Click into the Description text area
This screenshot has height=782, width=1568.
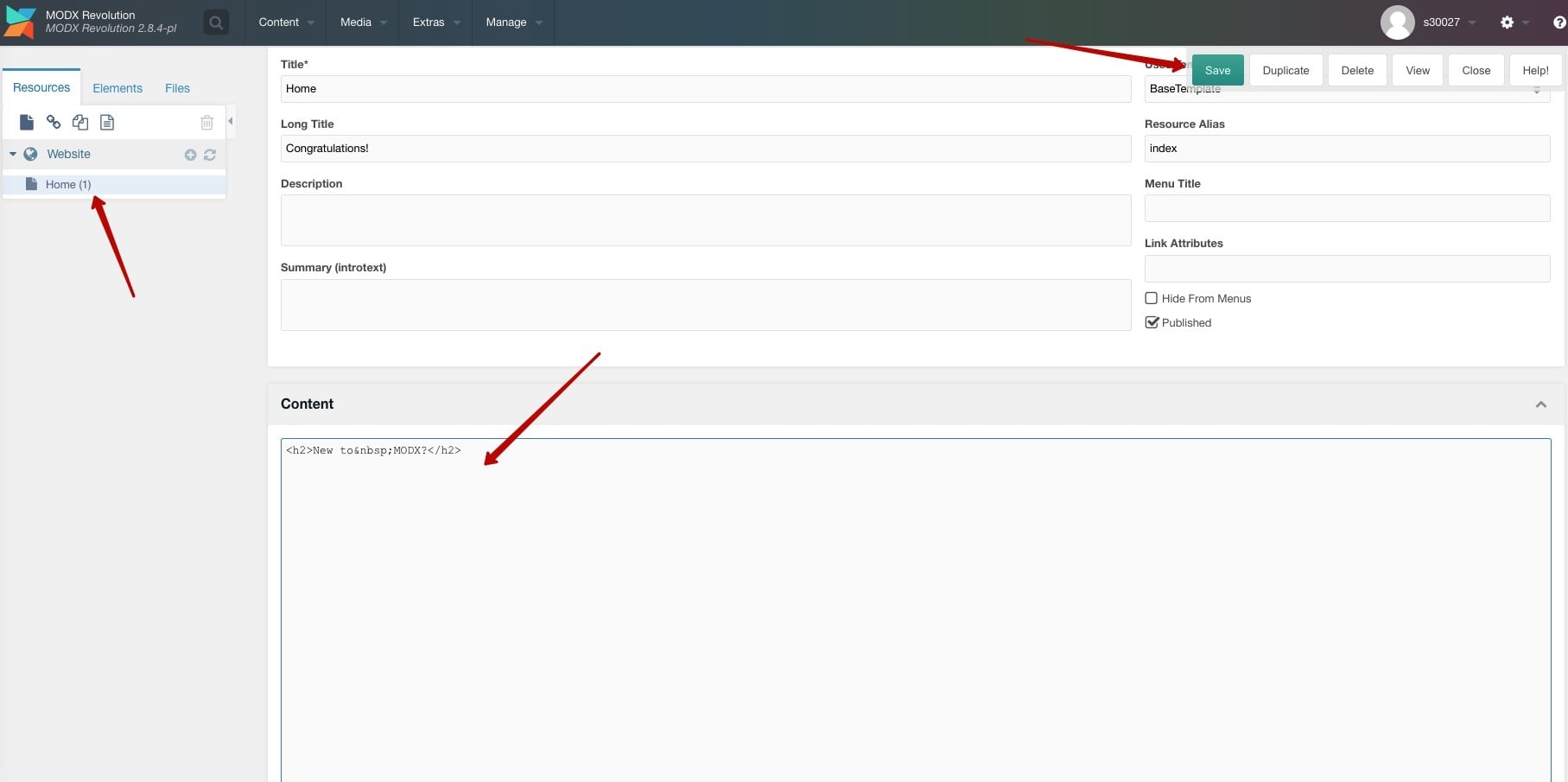pyautogui.click(x=706, y=220)
